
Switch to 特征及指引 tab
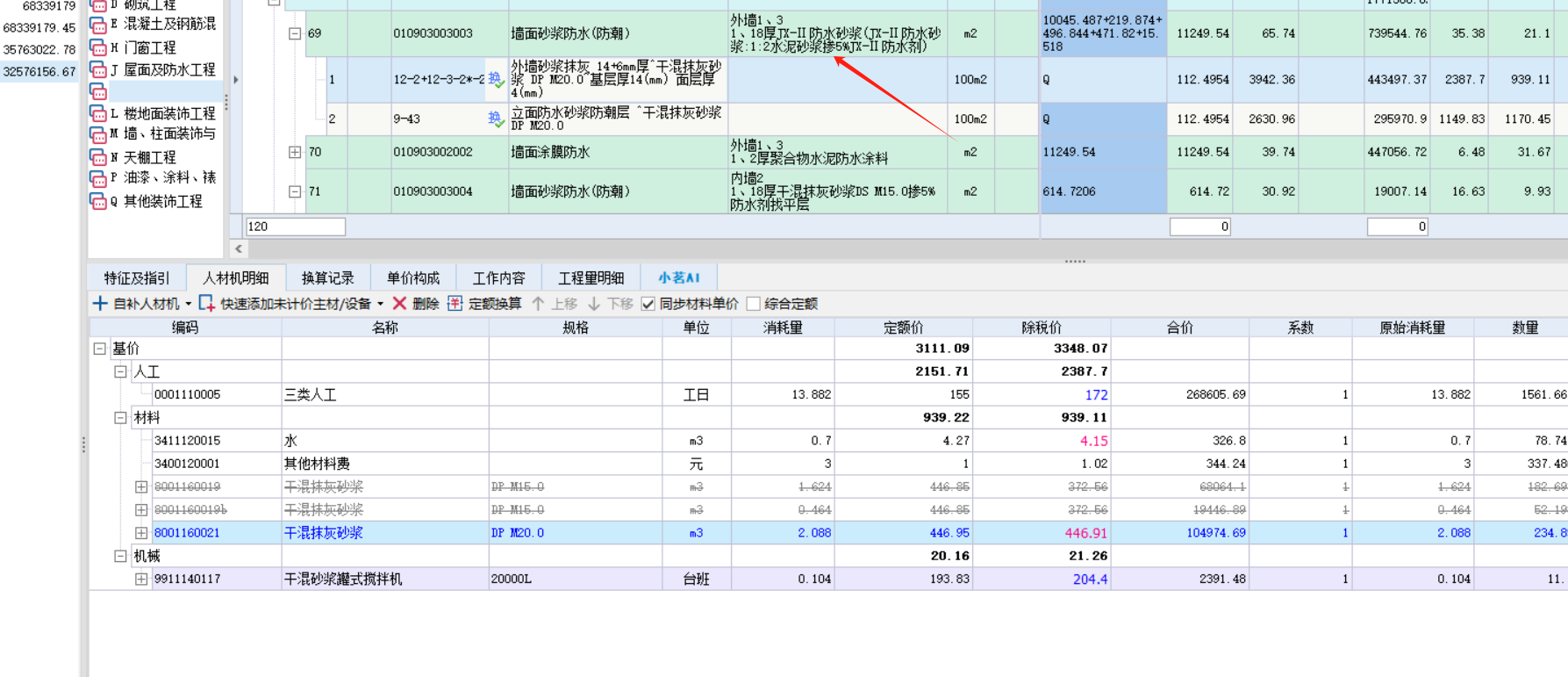pos(137,278)
